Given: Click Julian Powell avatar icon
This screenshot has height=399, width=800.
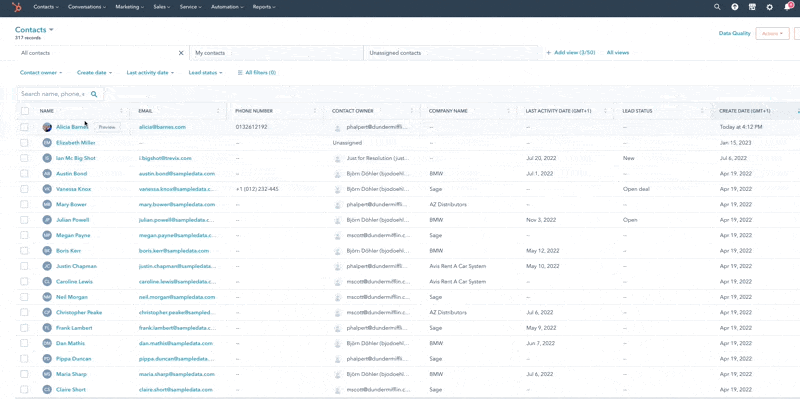Looking at the screenshot, I should click(47, 220).
